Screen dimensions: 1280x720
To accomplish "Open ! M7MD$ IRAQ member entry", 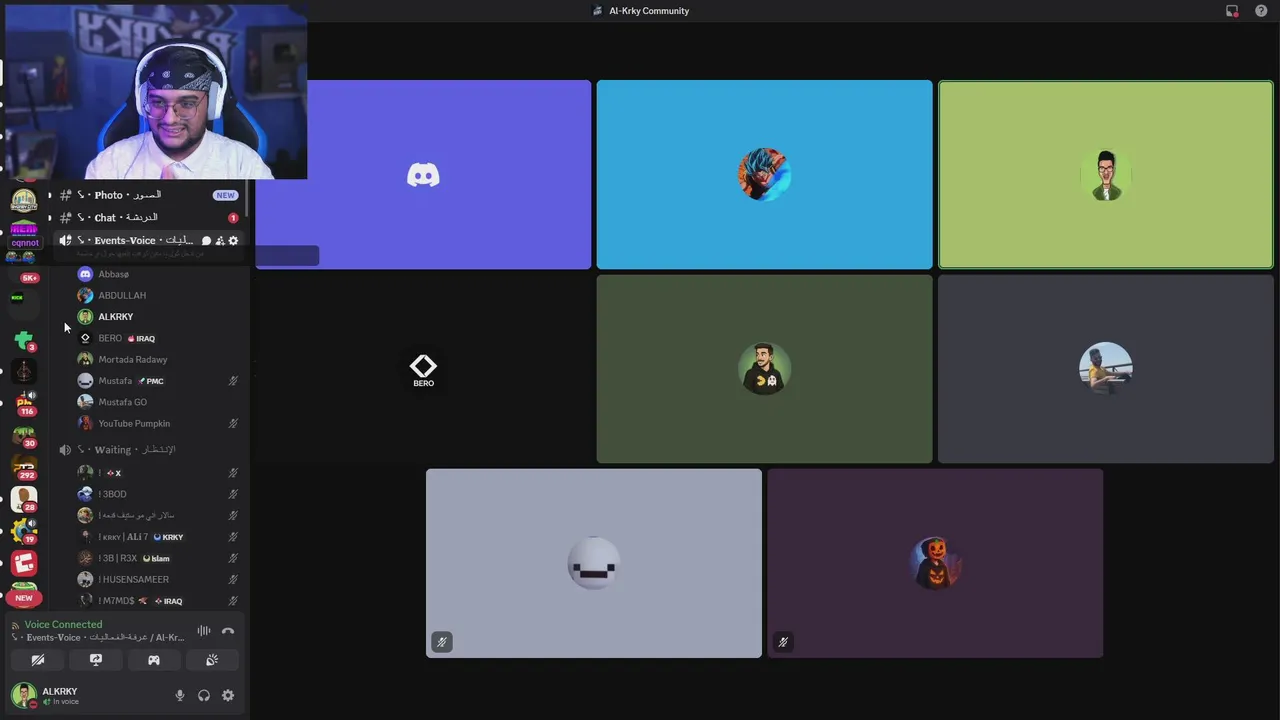I will [x=158, y=601].
